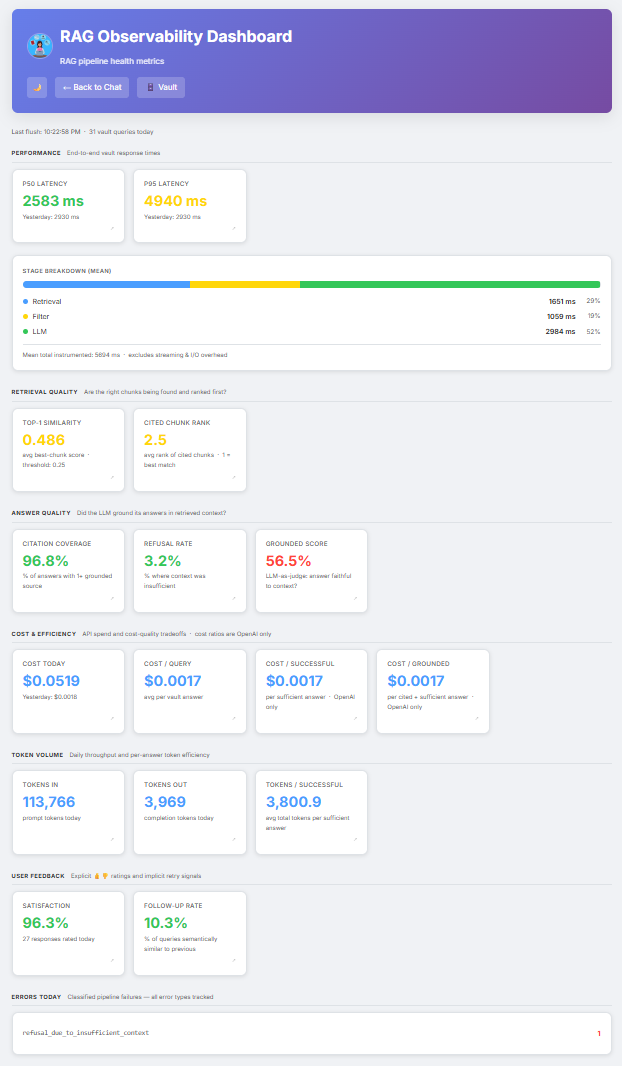Click the 96.8% citation coverage value

pyautogui.click(x=46, y=561)
